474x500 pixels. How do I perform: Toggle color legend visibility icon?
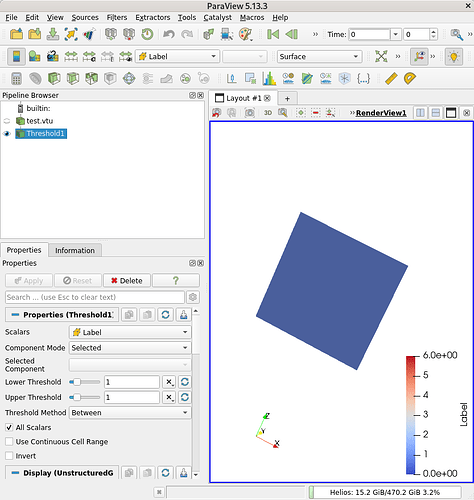click(x=16, y=56)
